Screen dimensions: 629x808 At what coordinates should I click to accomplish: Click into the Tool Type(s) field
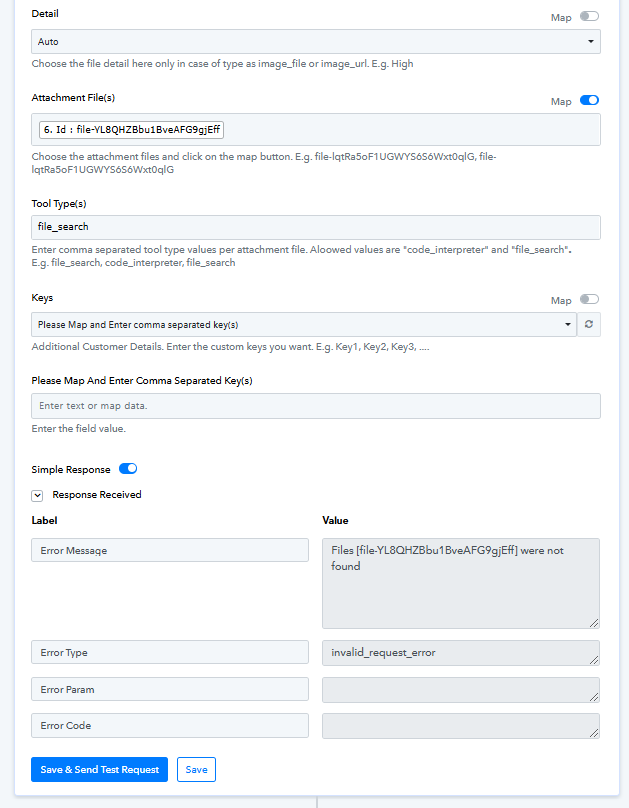pos(316,227)
